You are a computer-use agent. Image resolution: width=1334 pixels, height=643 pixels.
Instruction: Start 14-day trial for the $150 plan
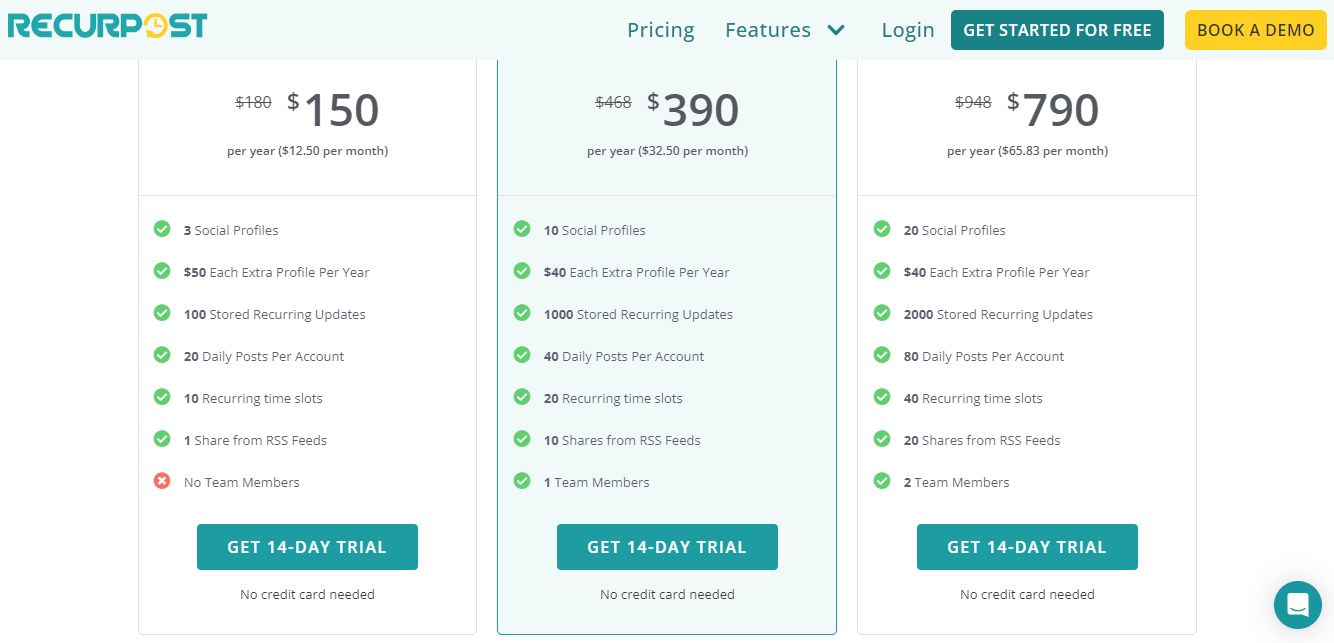(307, 547)
